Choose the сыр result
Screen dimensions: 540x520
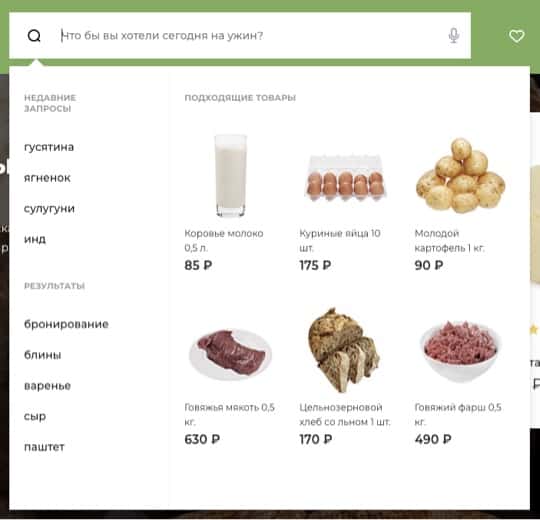(x=35, y=416)
